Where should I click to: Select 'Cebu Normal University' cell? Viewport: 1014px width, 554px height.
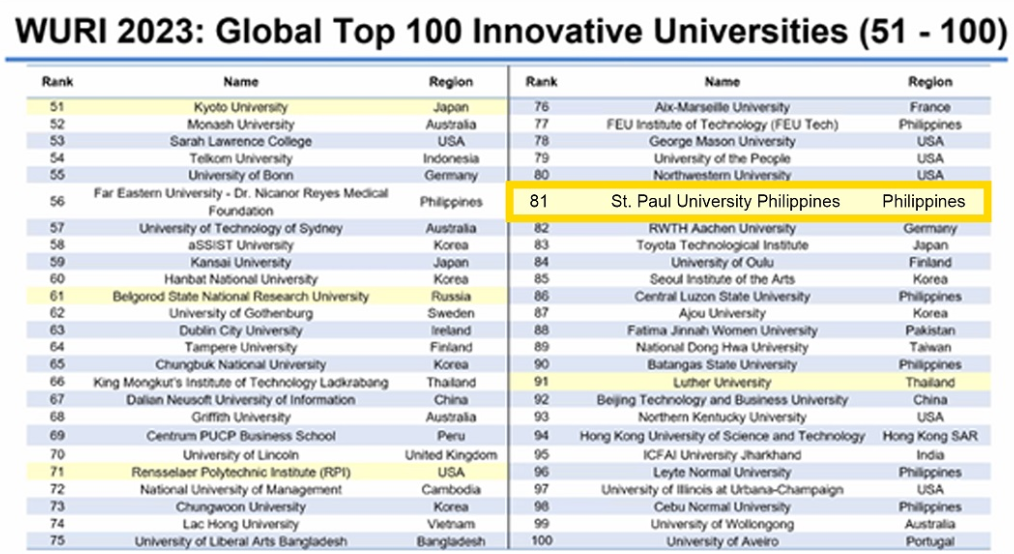pos(722,507)
